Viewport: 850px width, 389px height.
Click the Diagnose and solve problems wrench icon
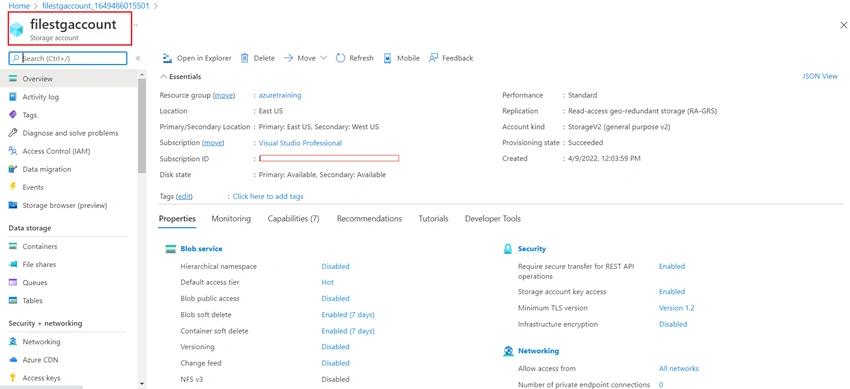pyautogui.click(x=12, y=133)
